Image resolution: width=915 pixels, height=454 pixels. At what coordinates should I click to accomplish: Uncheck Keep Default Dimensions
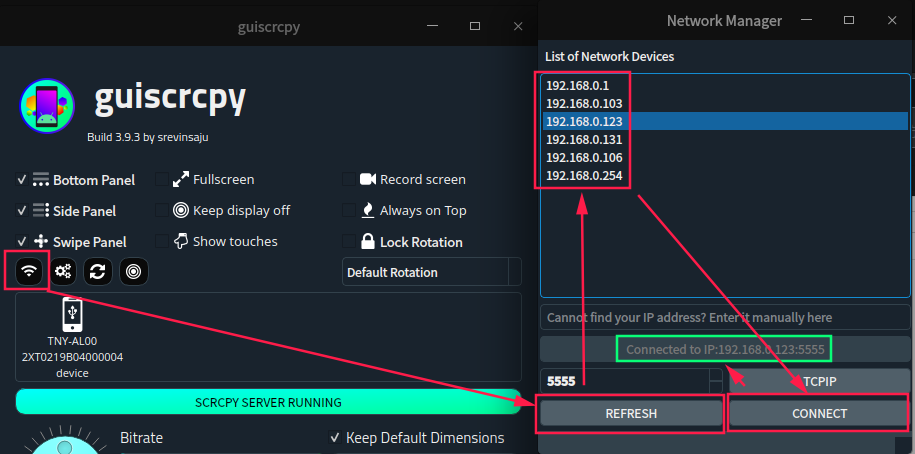pos(335,438)
